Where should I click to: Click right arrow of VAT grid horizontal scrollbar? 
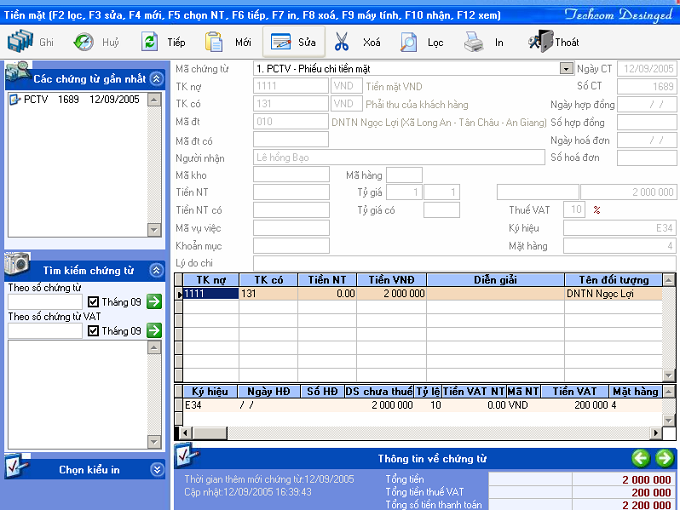point(656,432)
